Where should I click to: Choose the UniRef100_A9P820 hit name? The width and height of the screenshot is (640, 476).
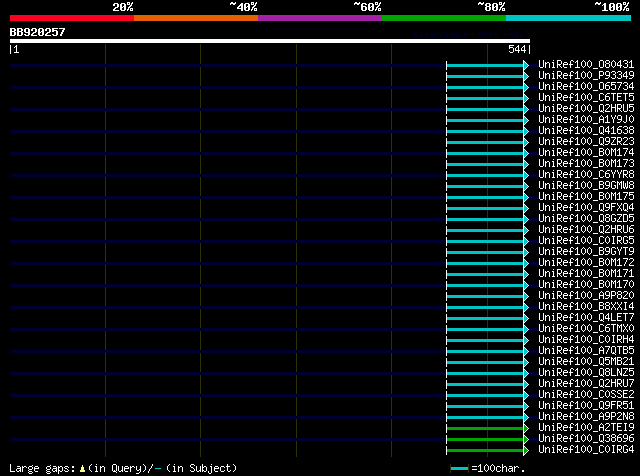coord(586,296)
